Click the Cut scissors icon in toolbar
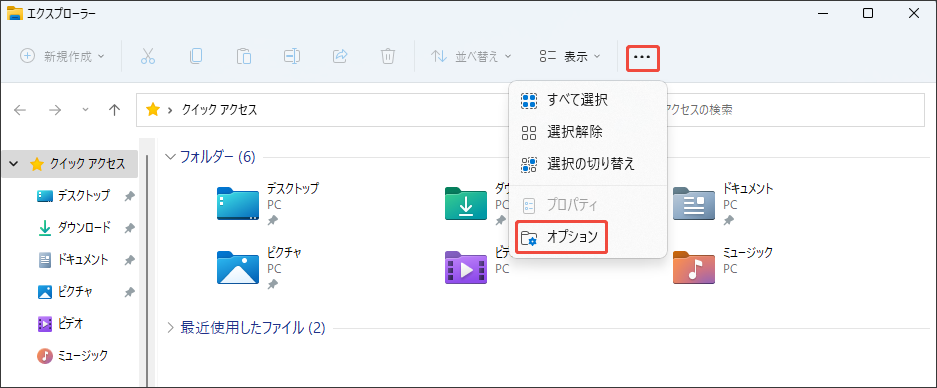This screenshot has height=388, width=937. coord(148,56)
